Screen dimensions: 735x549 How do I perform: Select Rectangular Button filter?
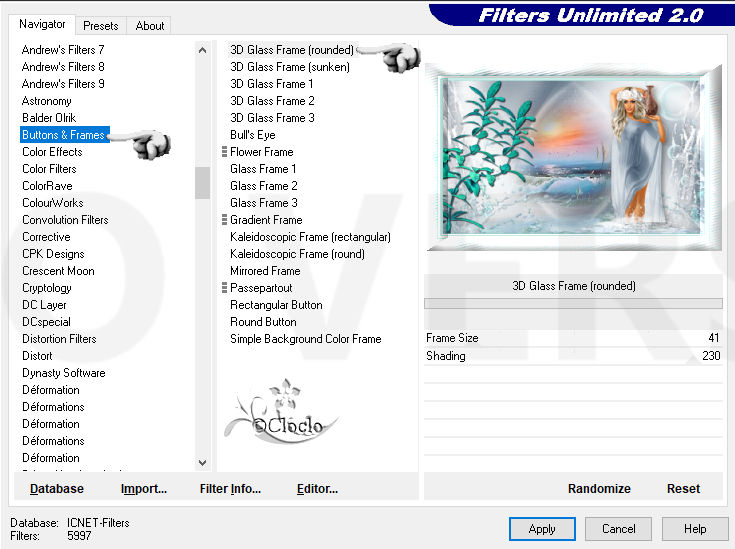pyautogui.click(x=276, y=305)
